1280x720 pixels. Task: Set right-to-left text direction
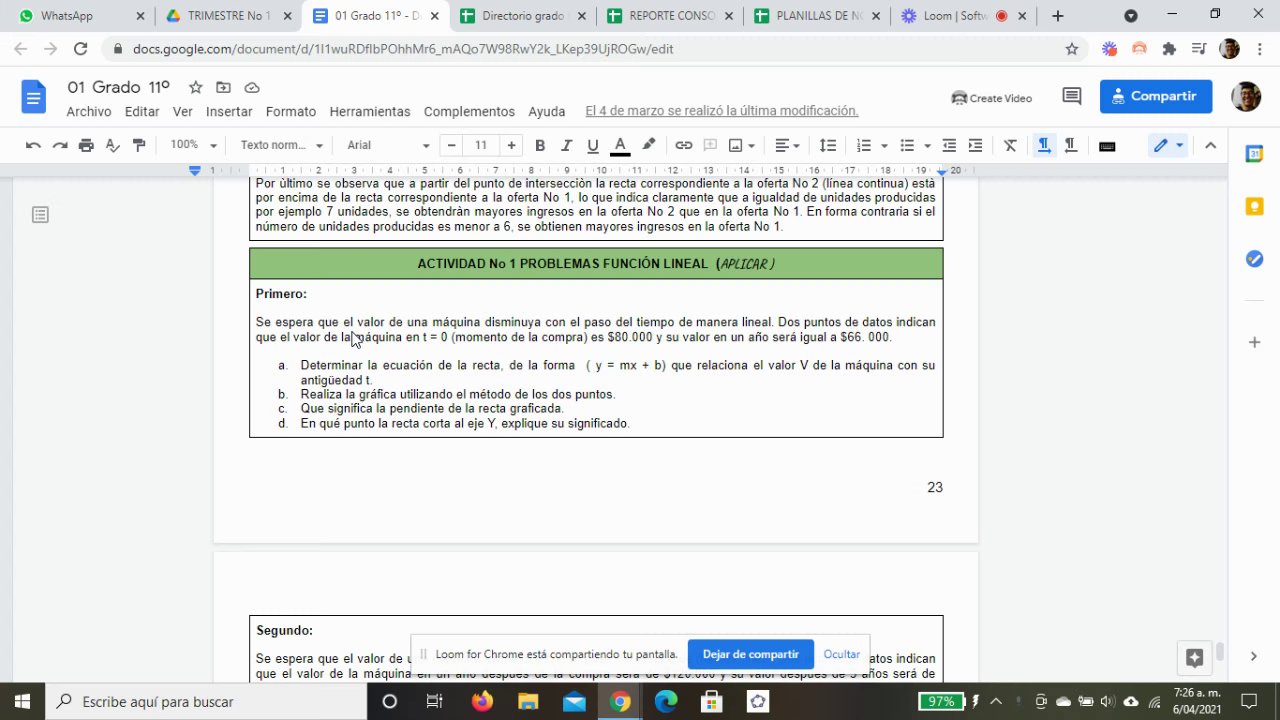(x=1070, y=146)
